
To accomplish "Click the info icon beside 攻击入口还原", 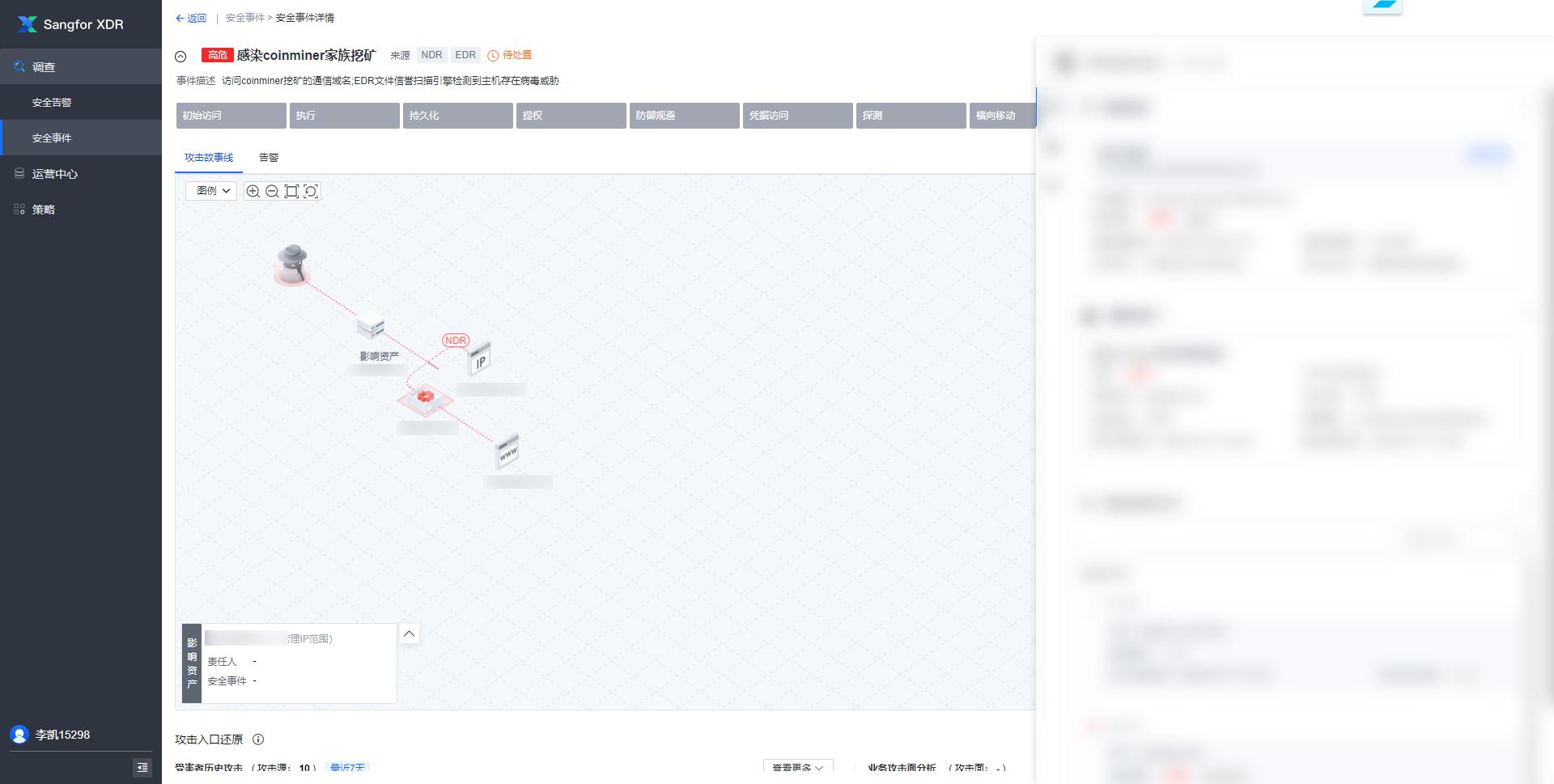I will pos(258,740).
